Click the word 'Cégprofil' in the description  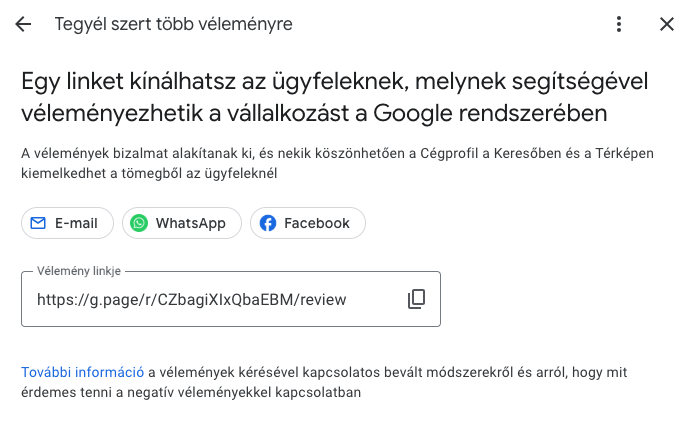pyautogui.click(x=449, y=153)
